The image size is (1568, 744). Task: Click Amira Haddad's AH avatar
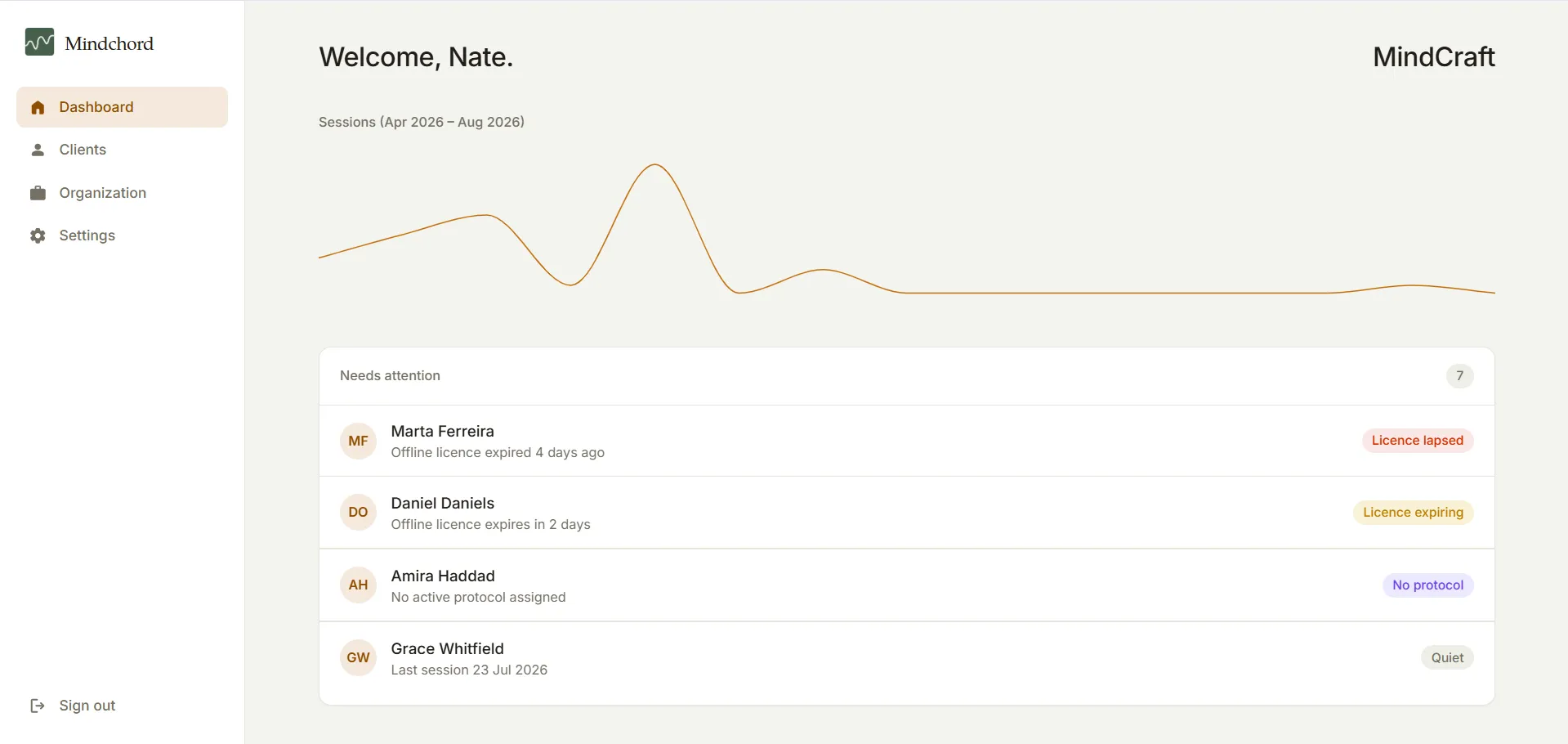358,585
